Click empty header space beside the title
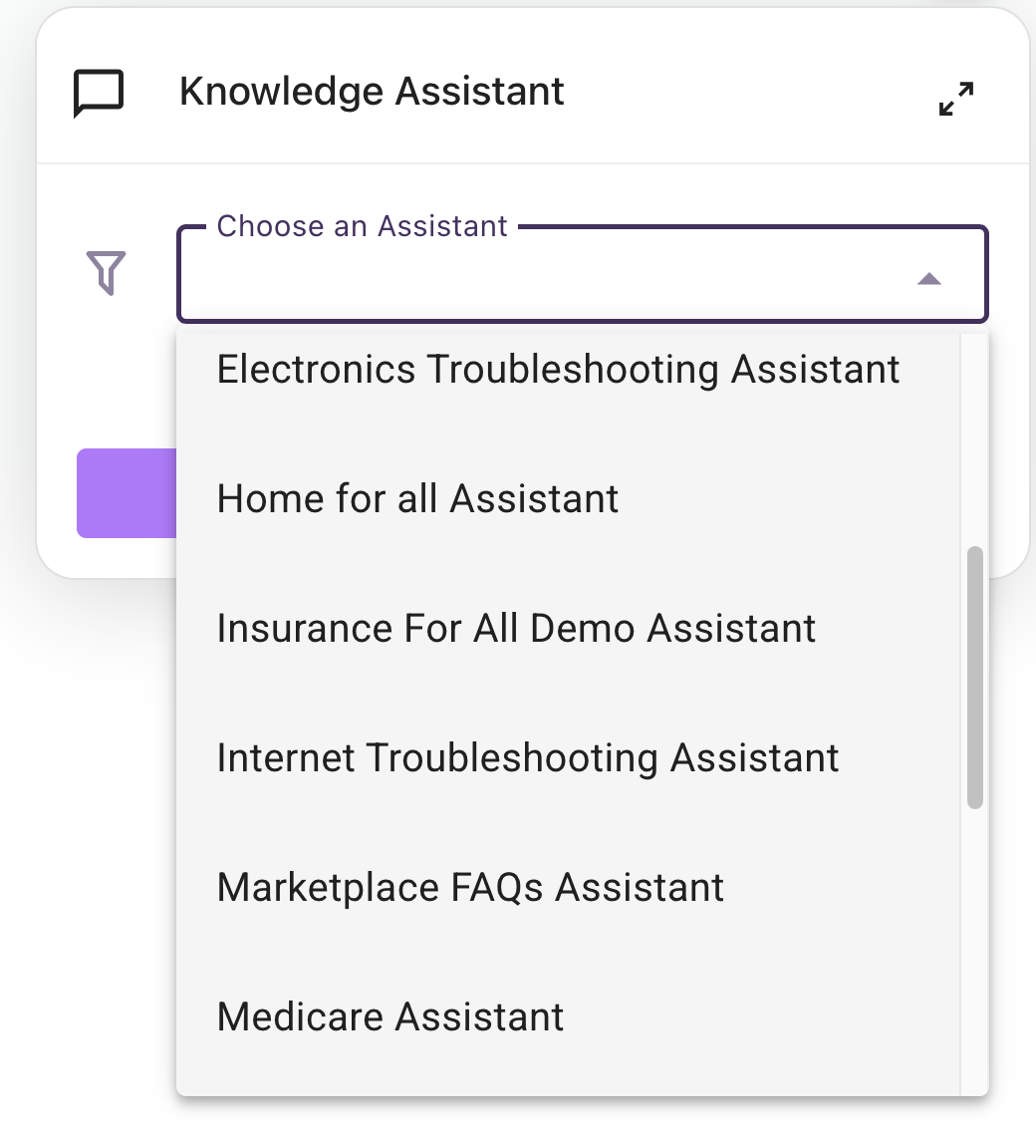The image size is (1036, 1148). [x=747, y=92]
